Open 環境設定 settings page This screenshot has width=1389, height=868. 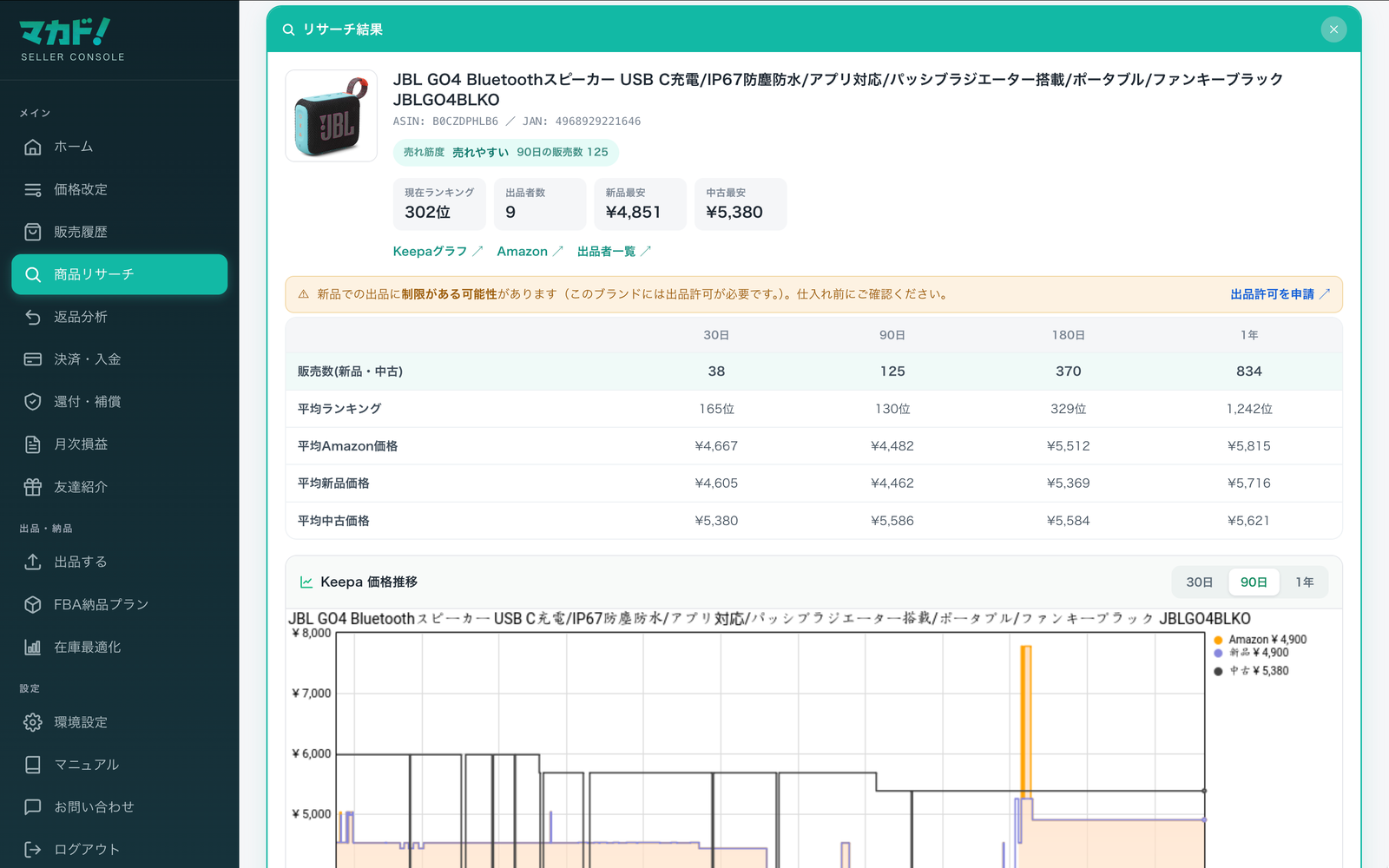pos(120,722)
